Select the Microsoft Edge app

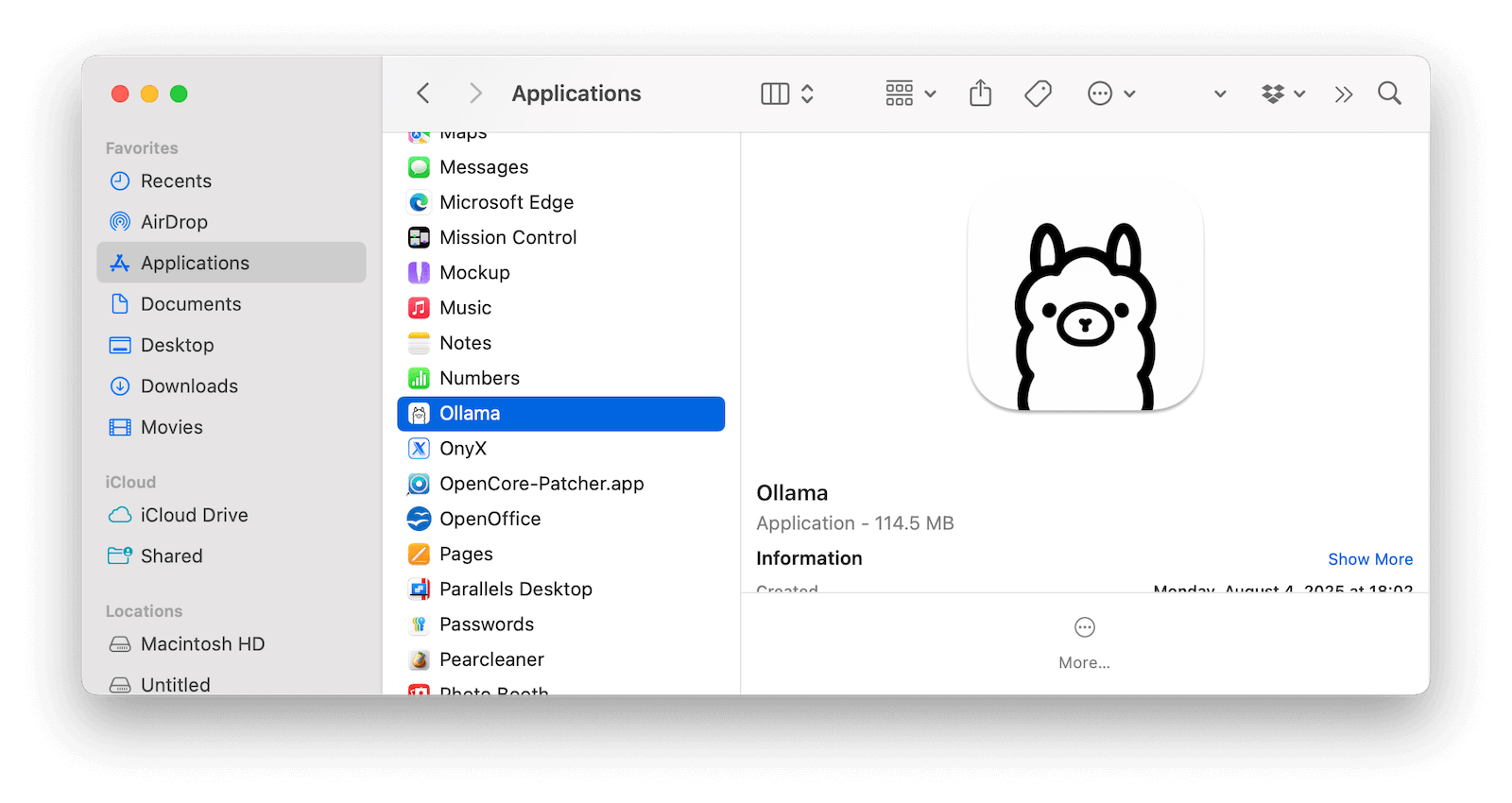tap(561, 202)
